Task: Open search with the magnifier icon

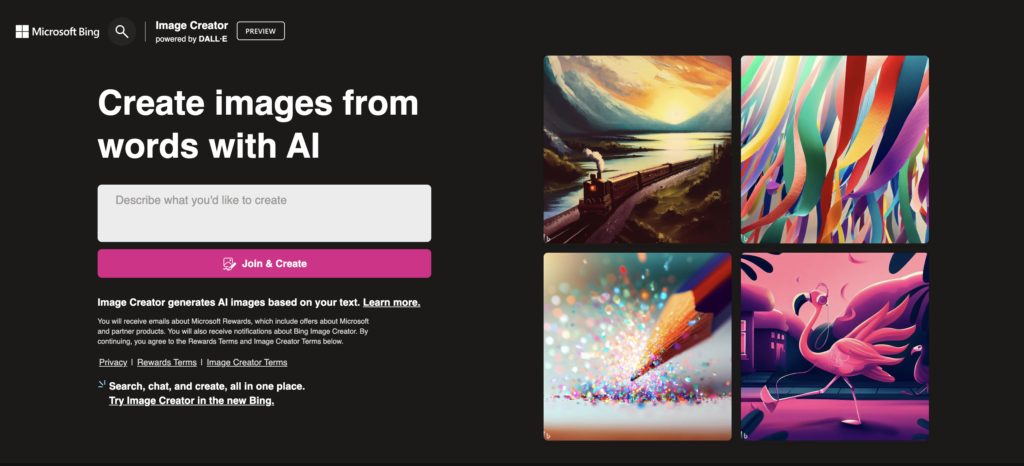Action: [x=121, y=31]
